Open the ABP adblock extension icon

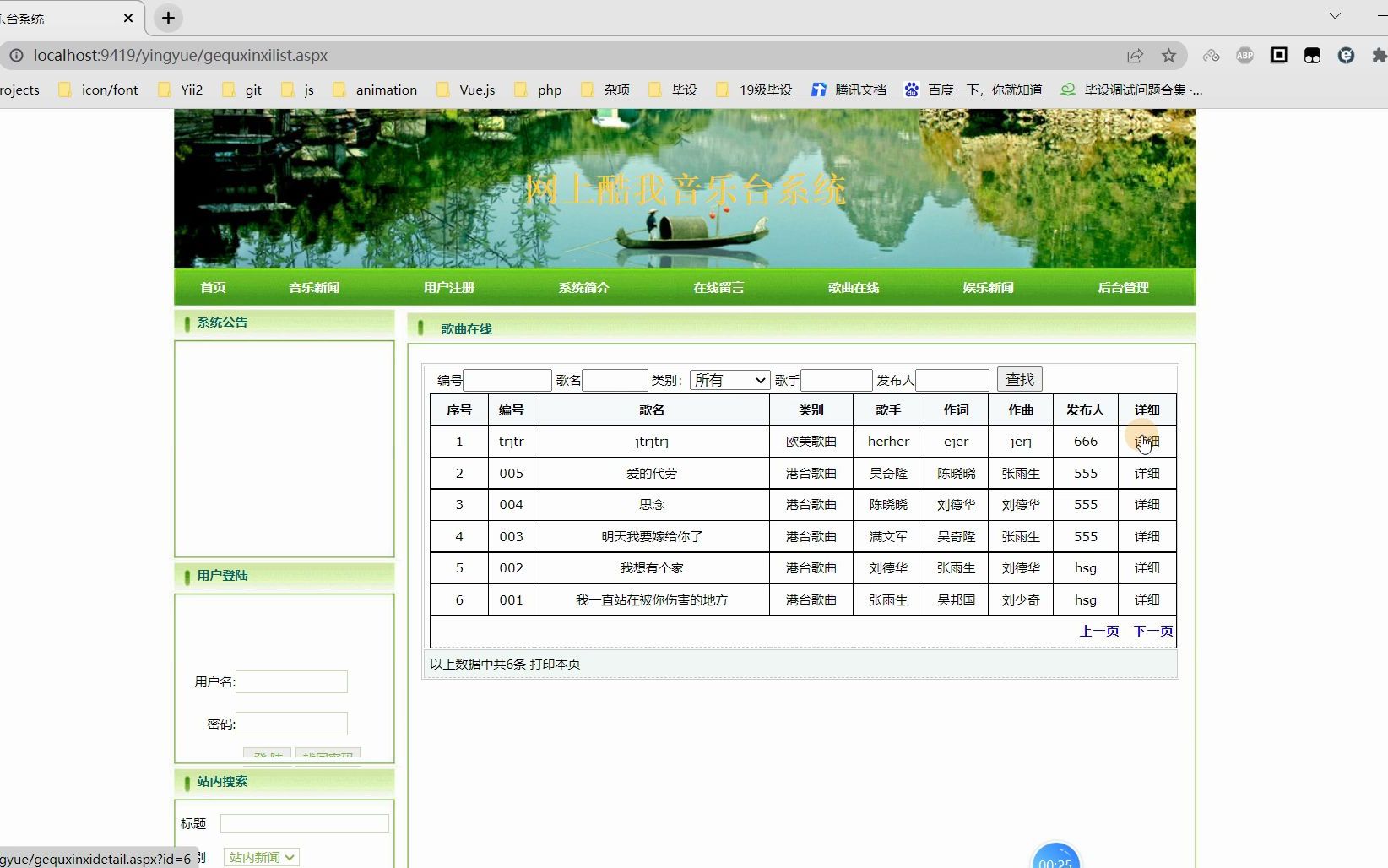(x=1244, y=56)
